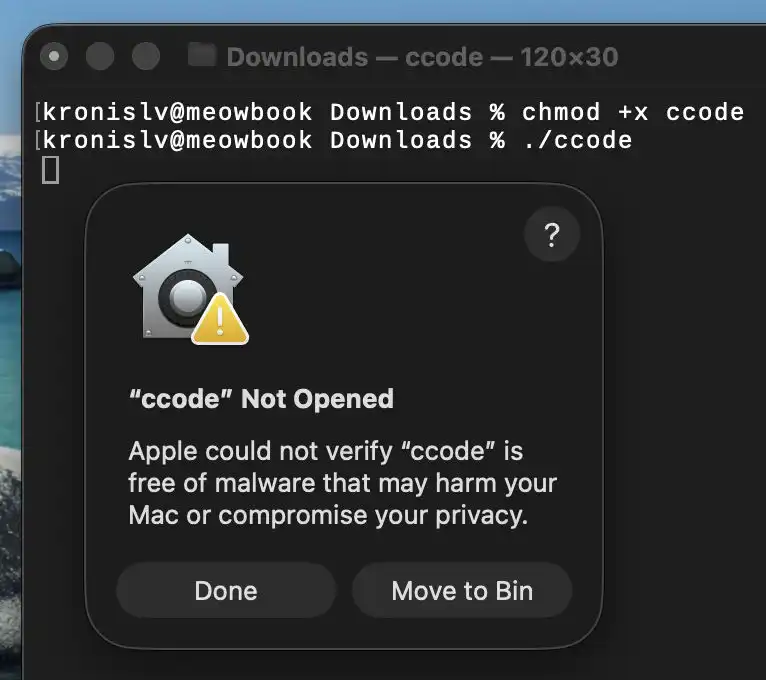Click kronislv@meowbook prompt on the first line
This screenshot has height=680, width=766.
pyautogui.click(x=177, y=112)
